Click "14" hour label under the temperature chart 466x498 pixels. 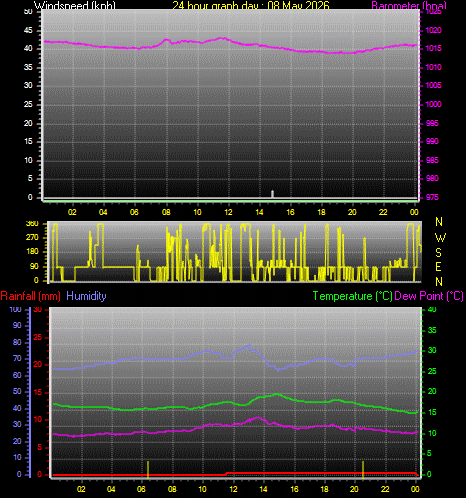pyautogui.click(x=264, y=489)
